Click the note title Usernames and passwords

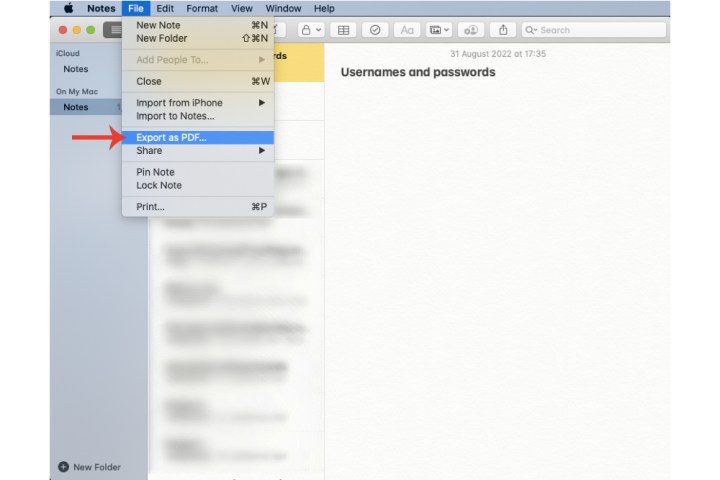pyautogui.click(x=418, y=72)
